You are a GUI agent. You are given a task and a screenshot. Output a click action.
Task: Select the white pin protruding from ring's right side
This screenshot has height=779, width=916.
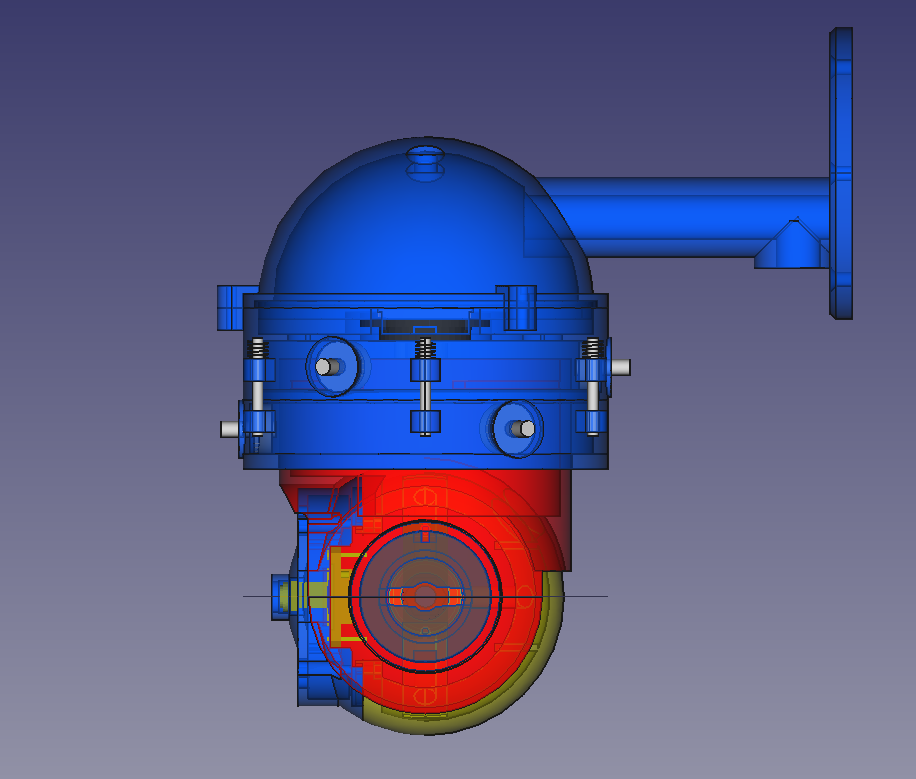(620, 368)
